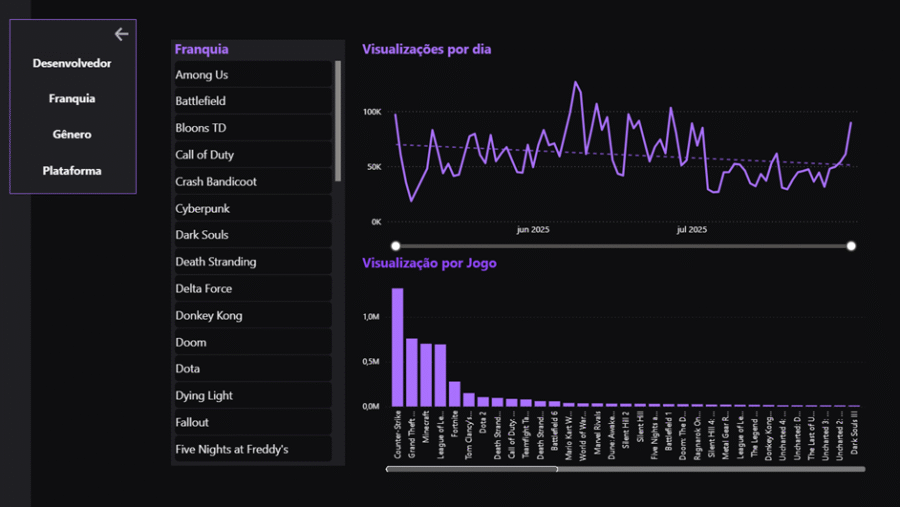
Task: Choose Bloons TD from the list
Action: click(252, 128)
